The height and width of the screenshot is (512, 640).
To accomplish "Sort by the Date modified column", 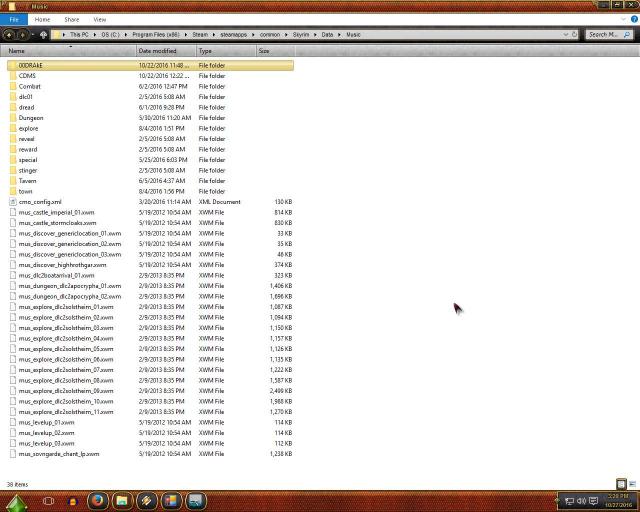I will pyautogui.click(x=166, y=51).
